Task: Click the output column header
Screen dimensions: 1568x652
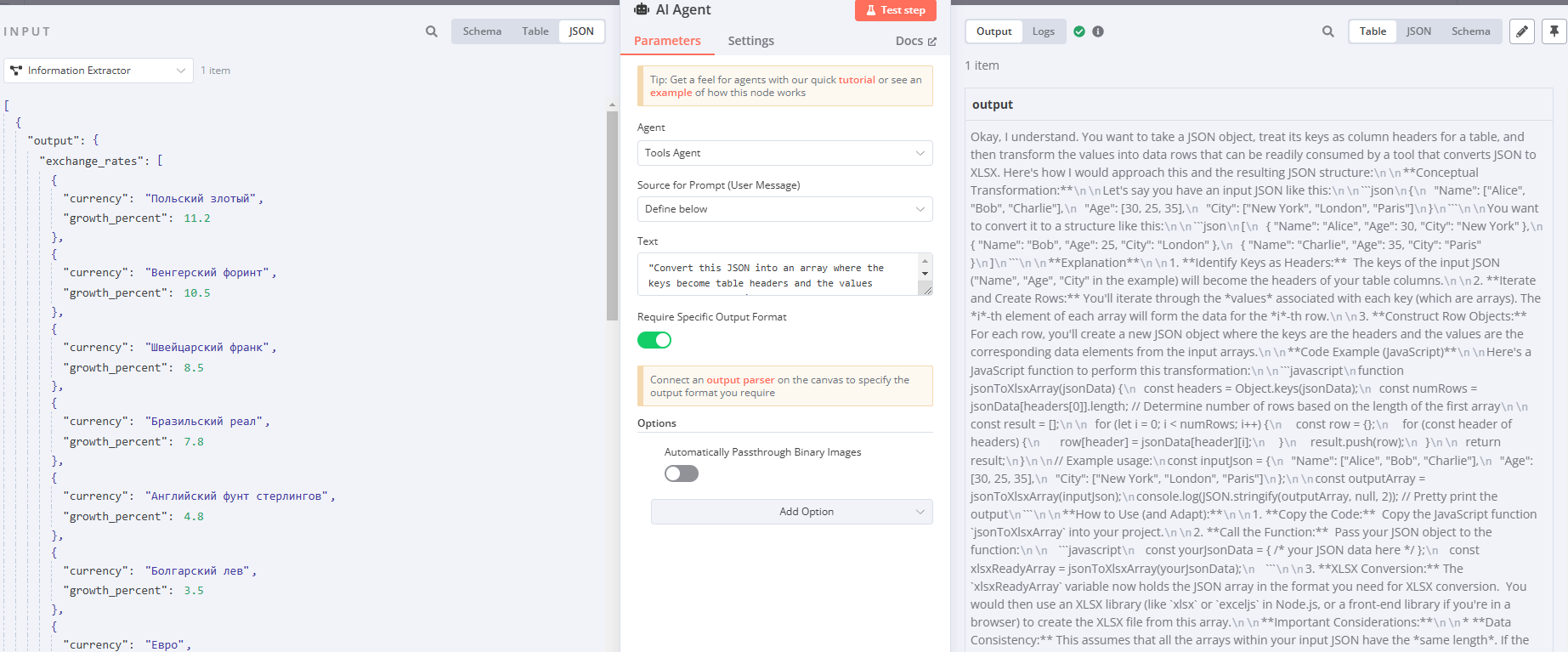Action: click(1259, 105)
